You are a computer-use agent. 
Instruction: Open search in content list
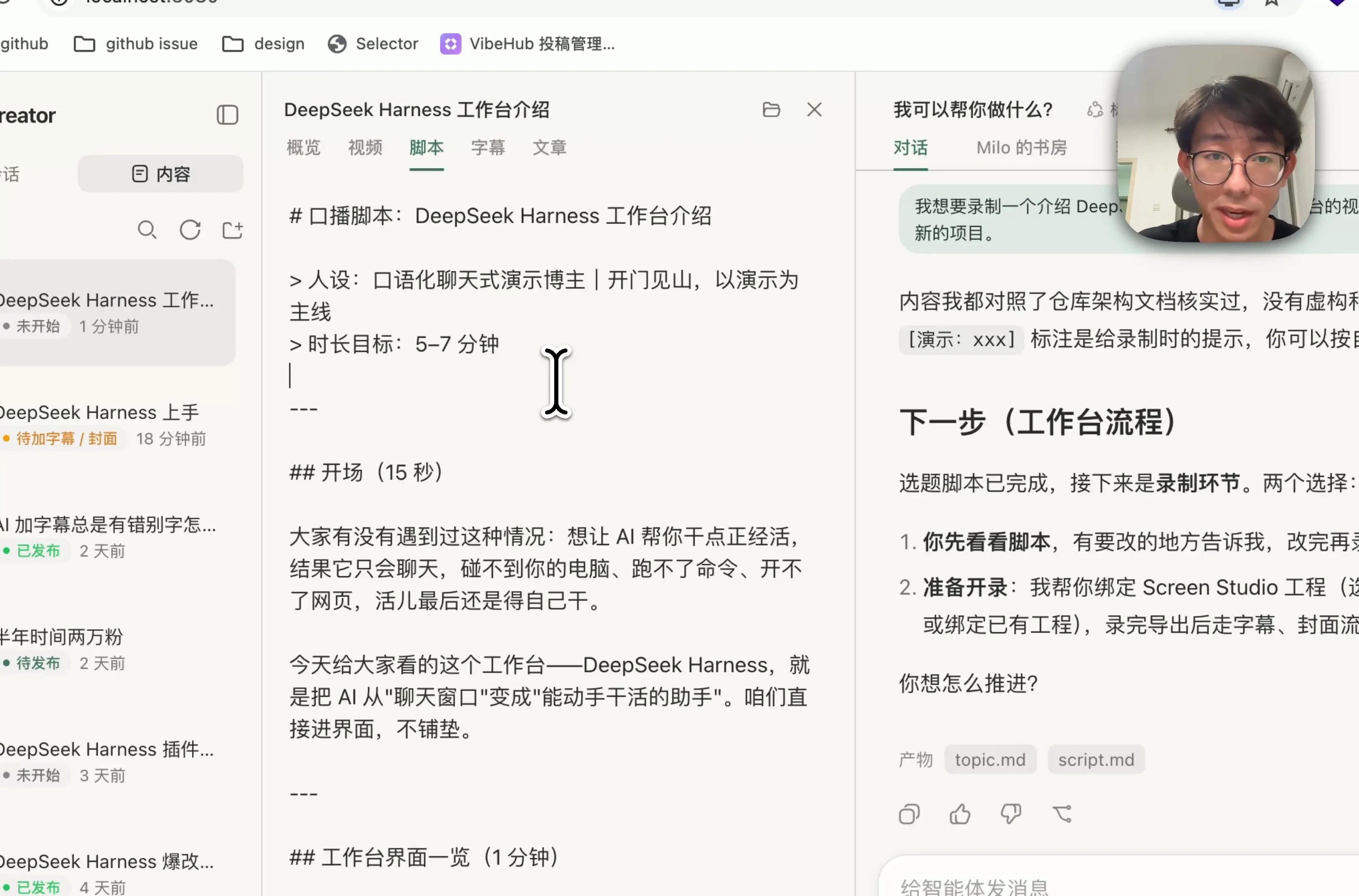(x=147, y=230)
